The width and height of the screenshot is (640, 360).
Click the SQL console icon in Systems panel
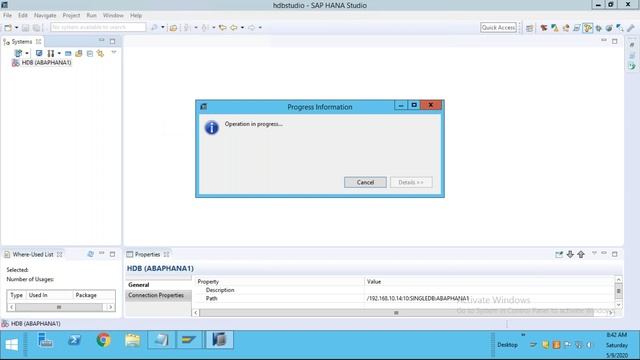(68, 53)
